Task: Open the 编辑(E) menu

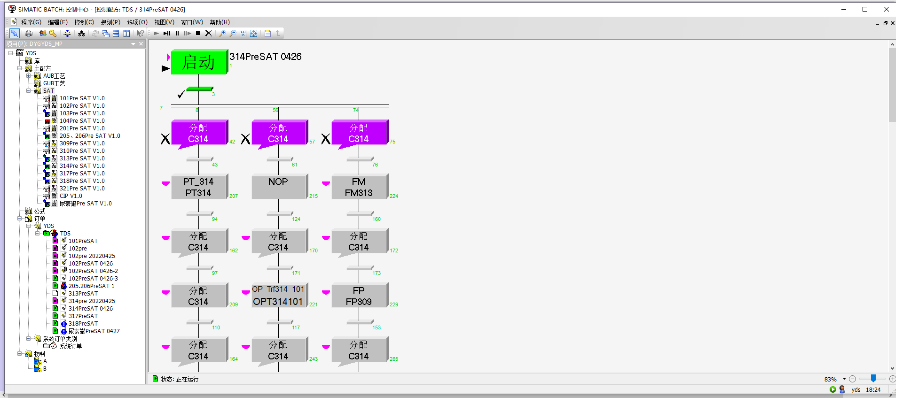Action: pos(58,22)
